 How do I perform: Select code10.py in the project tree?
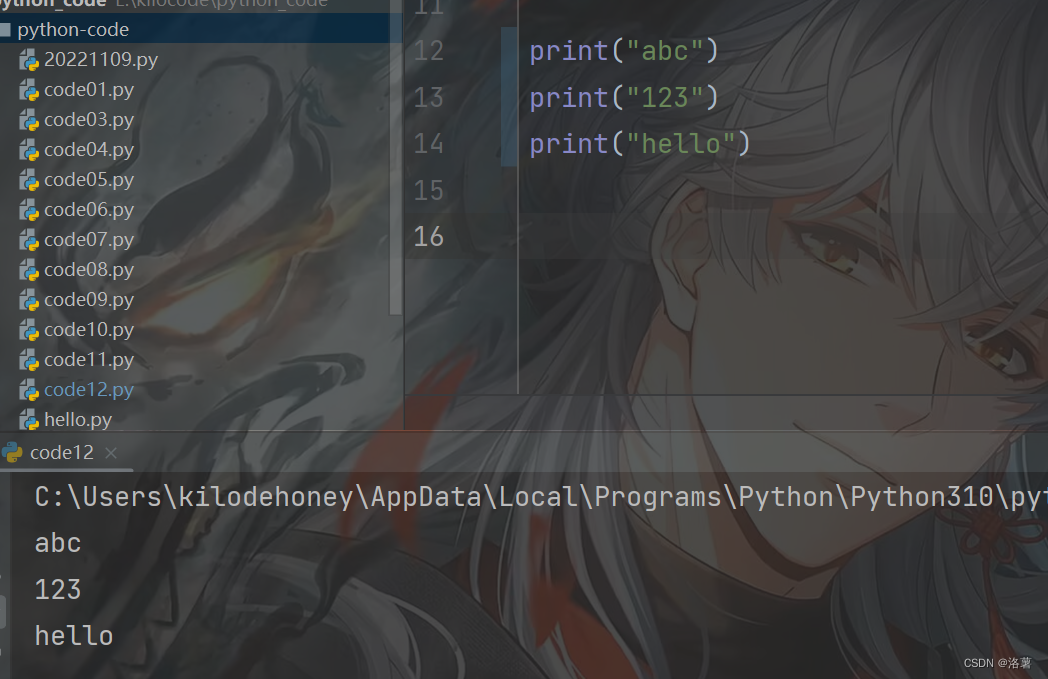tap(89, 330)
